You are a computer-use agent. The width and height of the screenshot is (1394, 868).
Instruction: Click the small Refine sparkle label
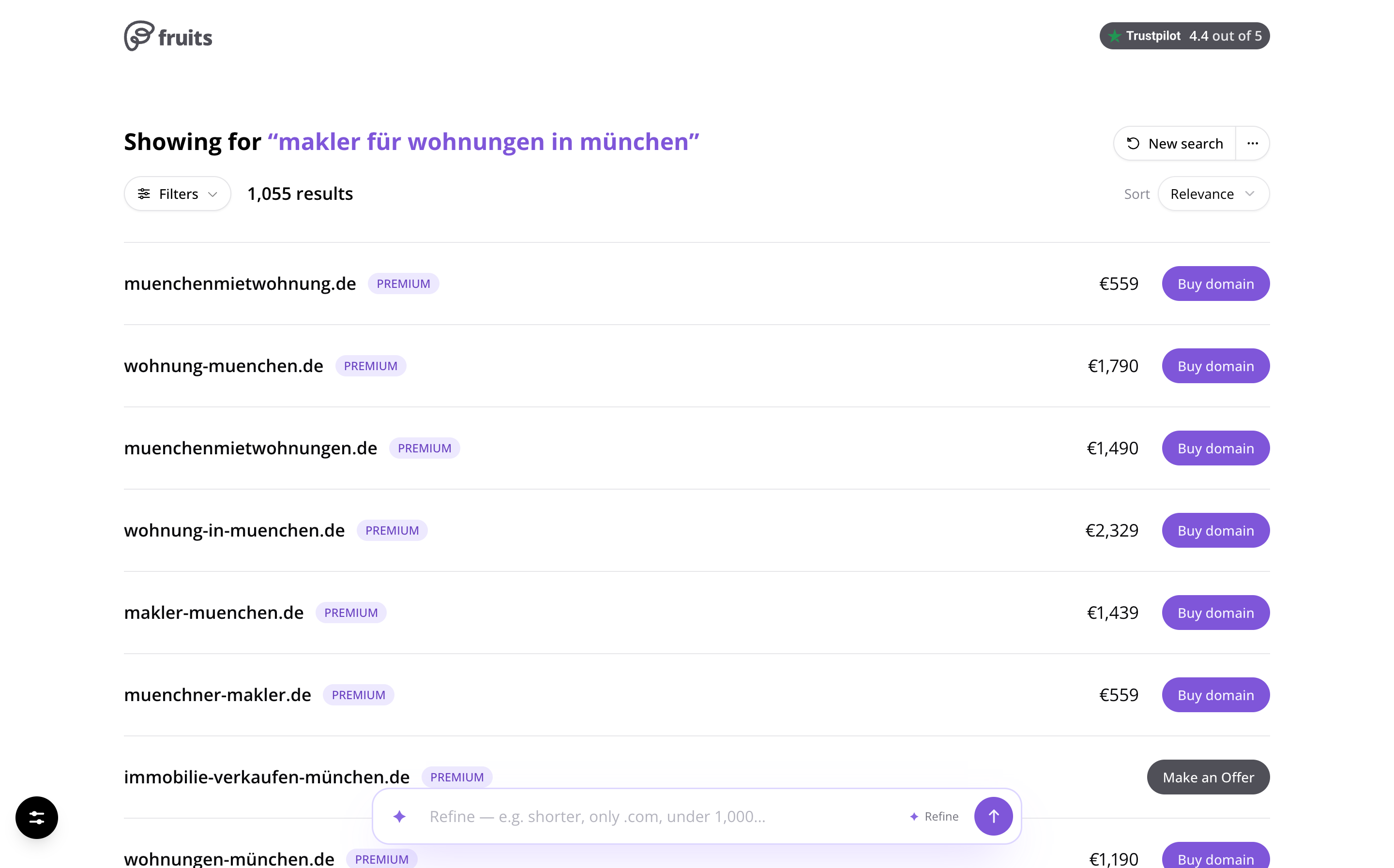934,816
